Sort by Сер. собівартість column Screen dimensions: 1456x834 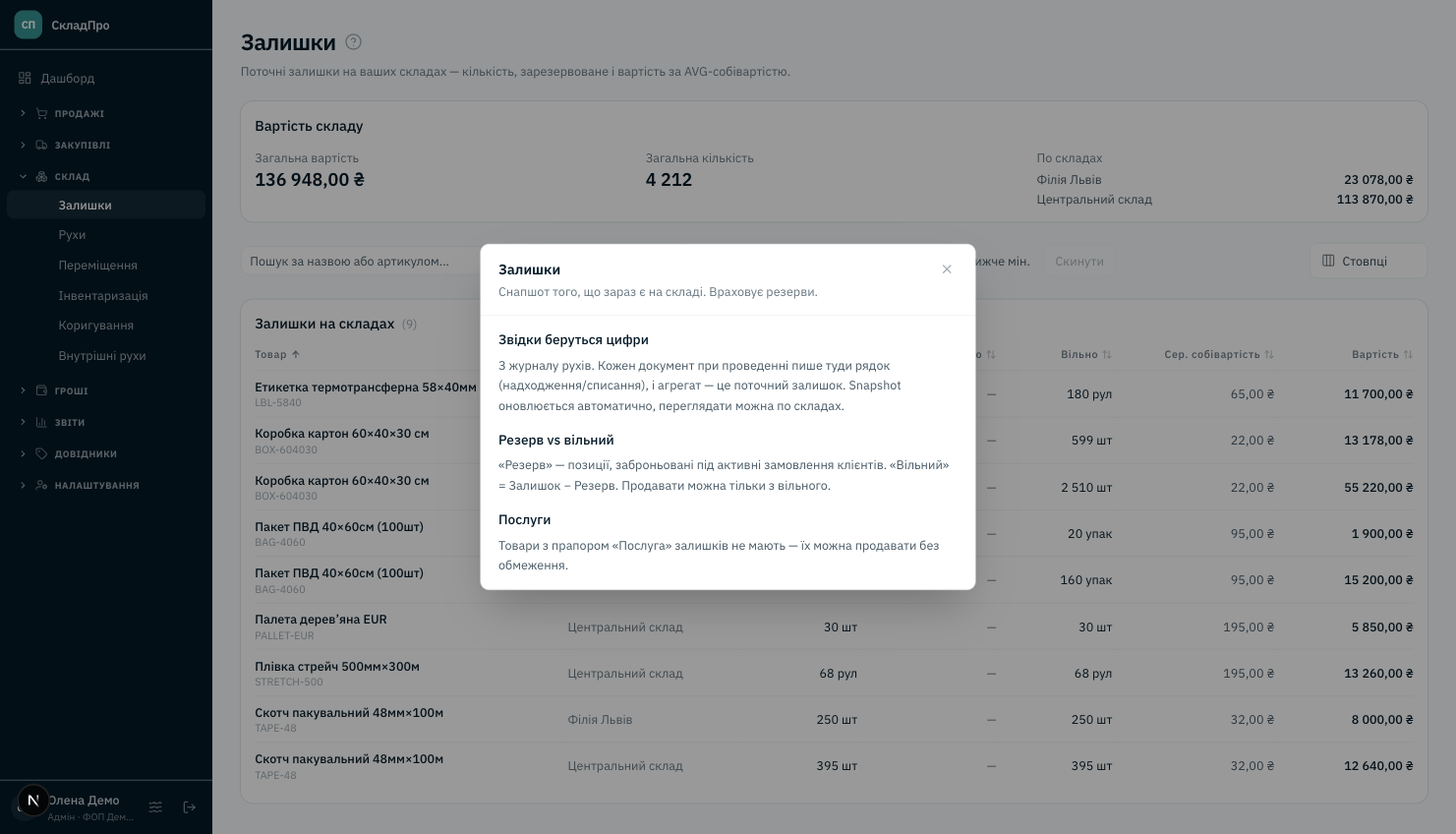pyautogui.click(x=1218, y=354)
